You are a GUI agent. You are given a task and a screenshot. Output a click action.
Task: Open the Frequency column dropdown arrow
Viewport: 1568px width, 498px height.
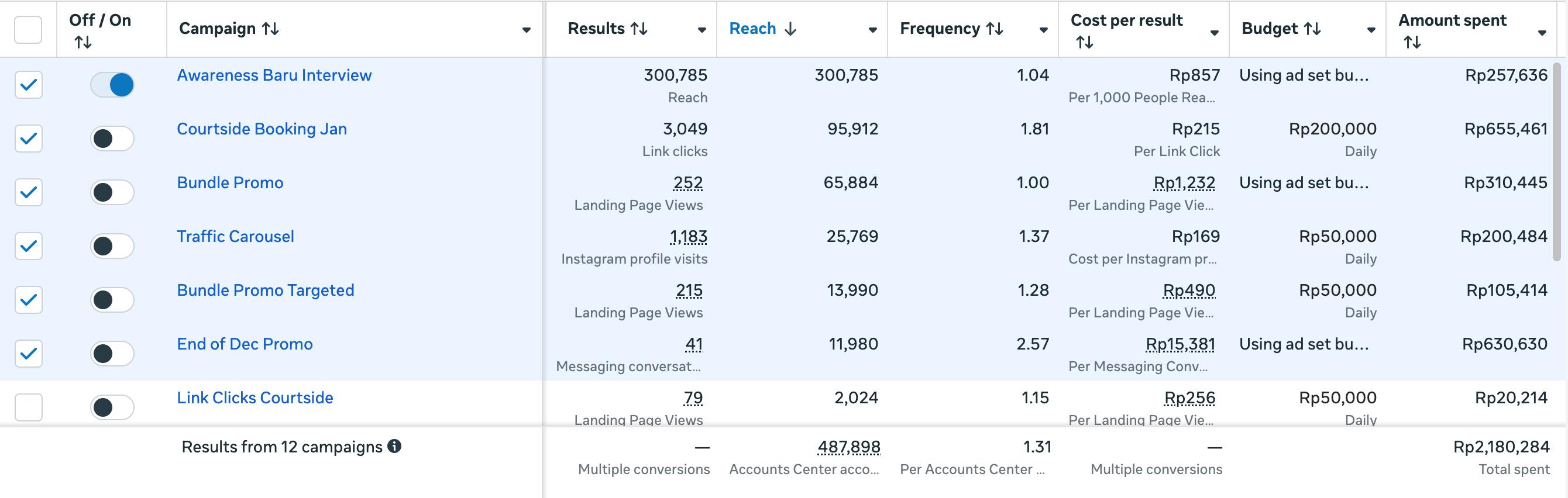[x=1043, y=30]
